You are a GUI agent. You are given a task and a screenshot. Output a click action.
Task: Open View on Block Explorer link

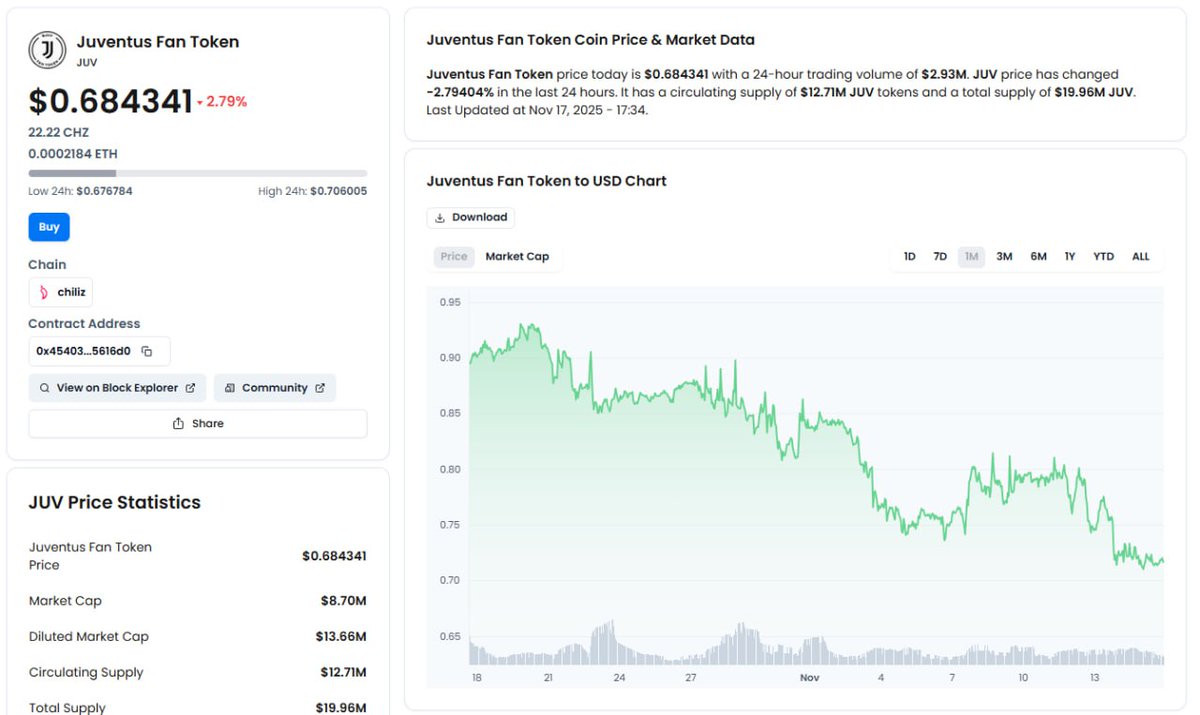pyautogui.click(x=117, y=388)
